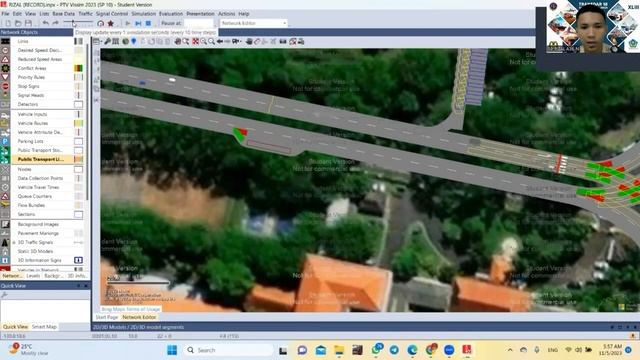Click the blue map pin icon
This screenshot has width=640, height=360.
point(133,42)
